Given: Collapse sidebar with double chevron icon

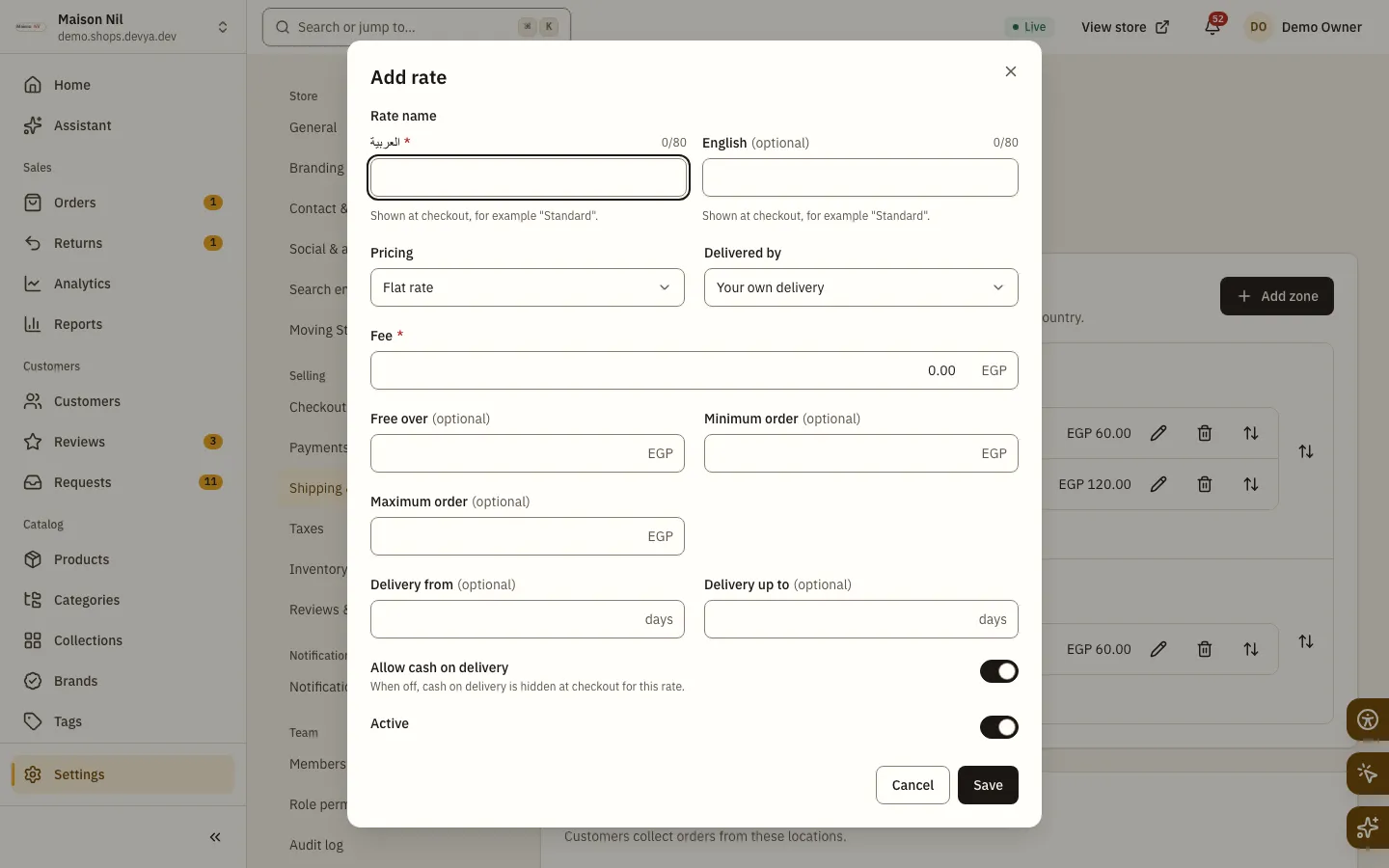Looking at the screenshot, I should pos(215,837).
